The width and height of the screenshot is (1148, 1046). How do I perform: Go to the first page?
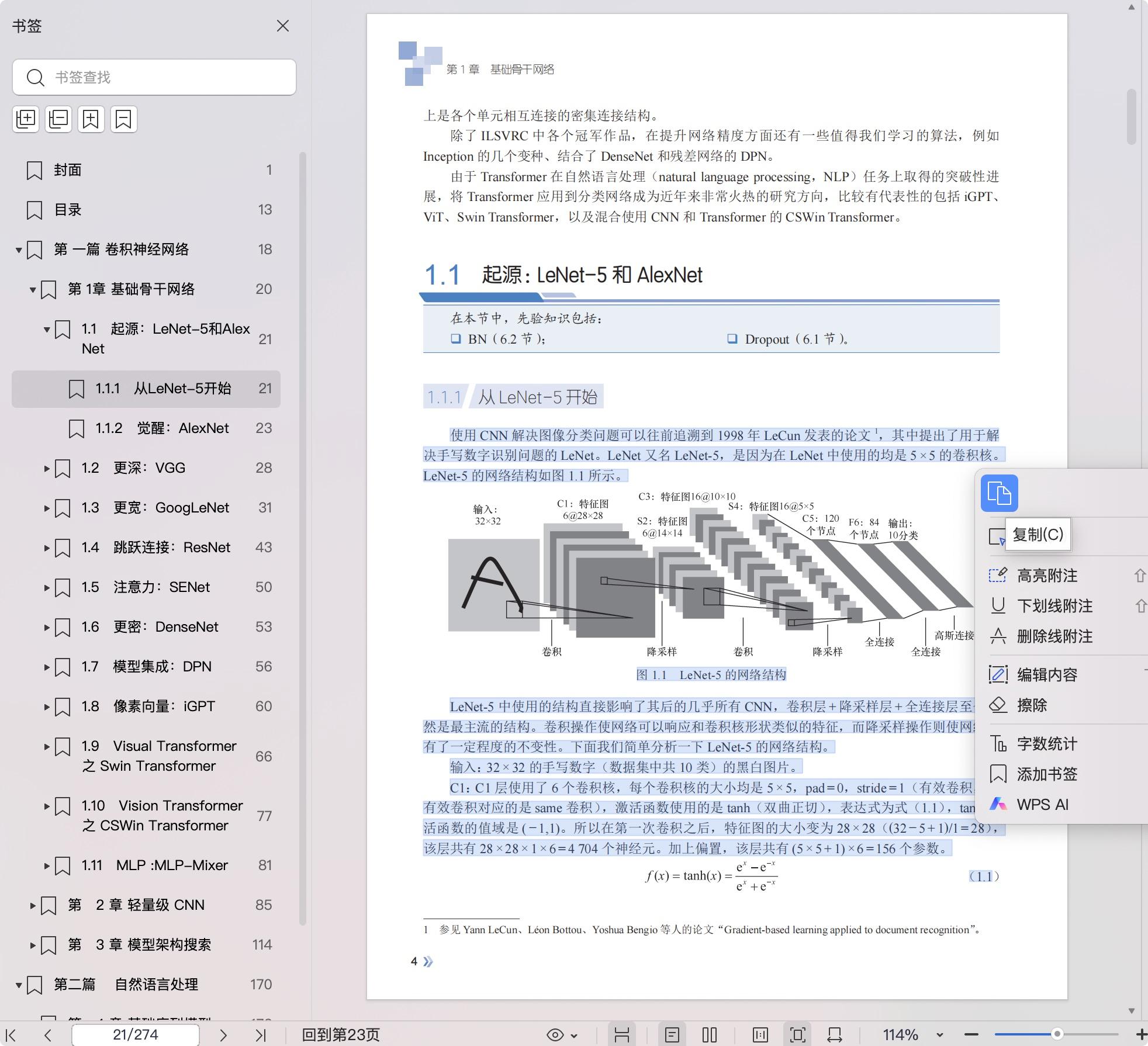11,1035
